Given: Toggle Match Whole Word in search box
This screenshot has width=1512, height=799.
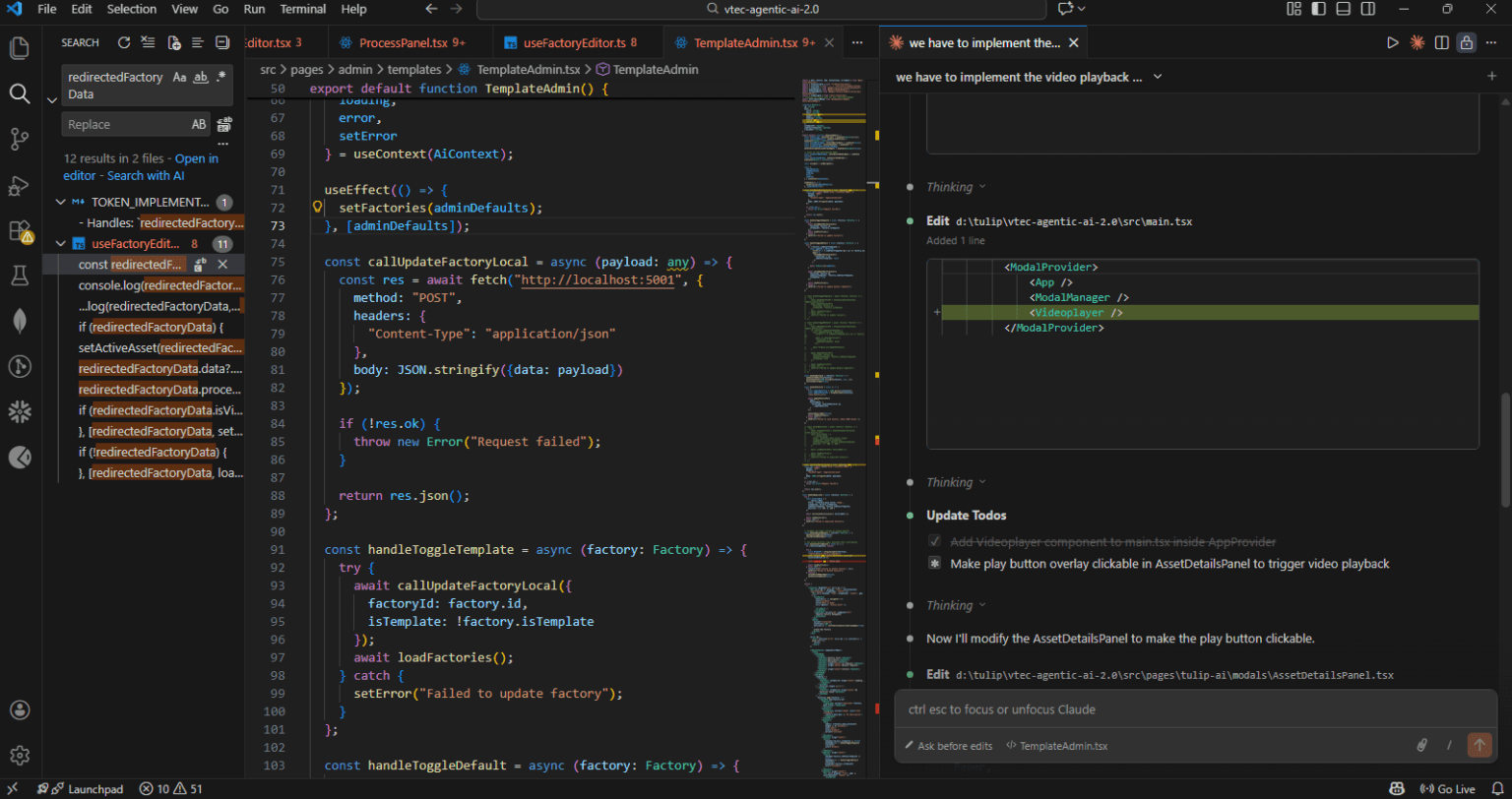Looking at the screenshot, I should click(200, 77).
